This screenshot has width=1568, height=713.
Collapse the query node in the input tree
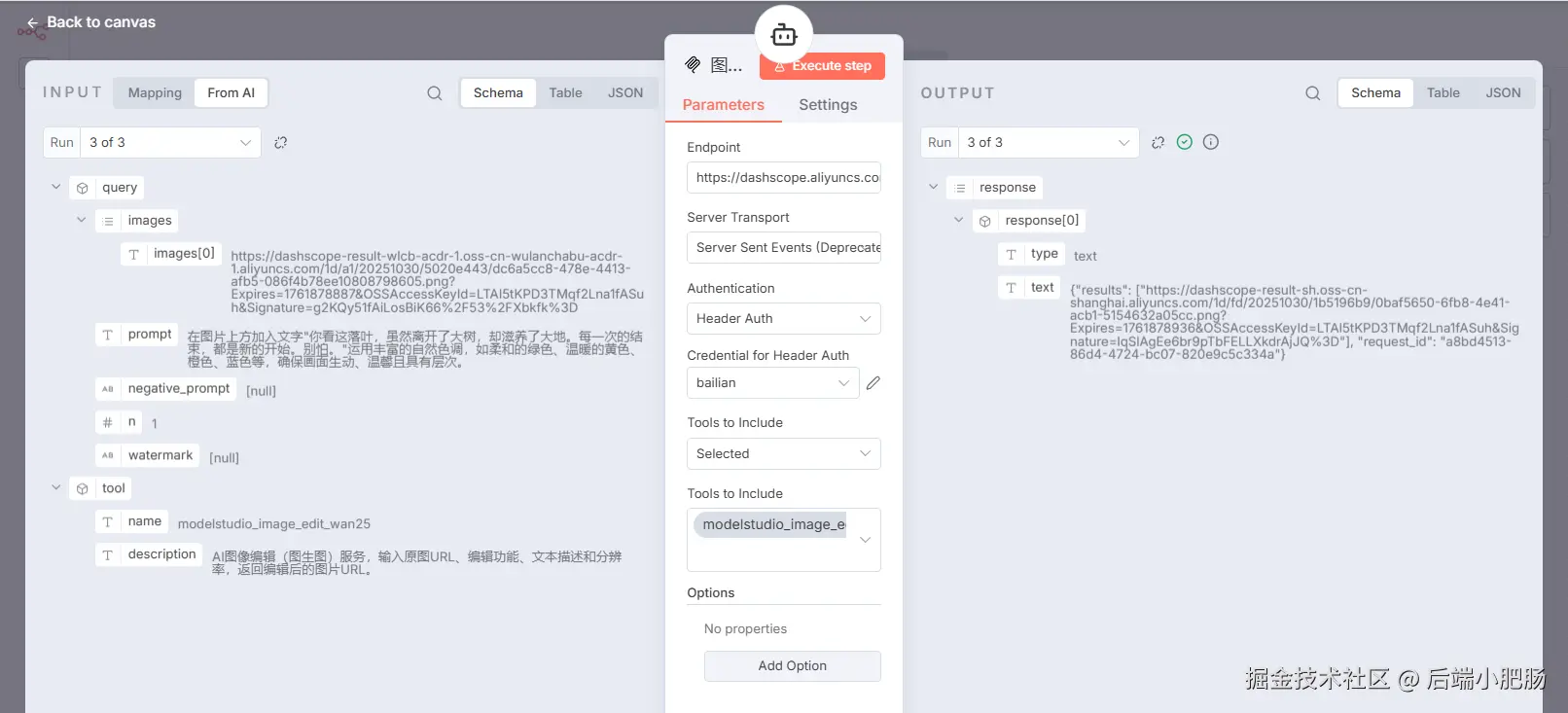55,187
